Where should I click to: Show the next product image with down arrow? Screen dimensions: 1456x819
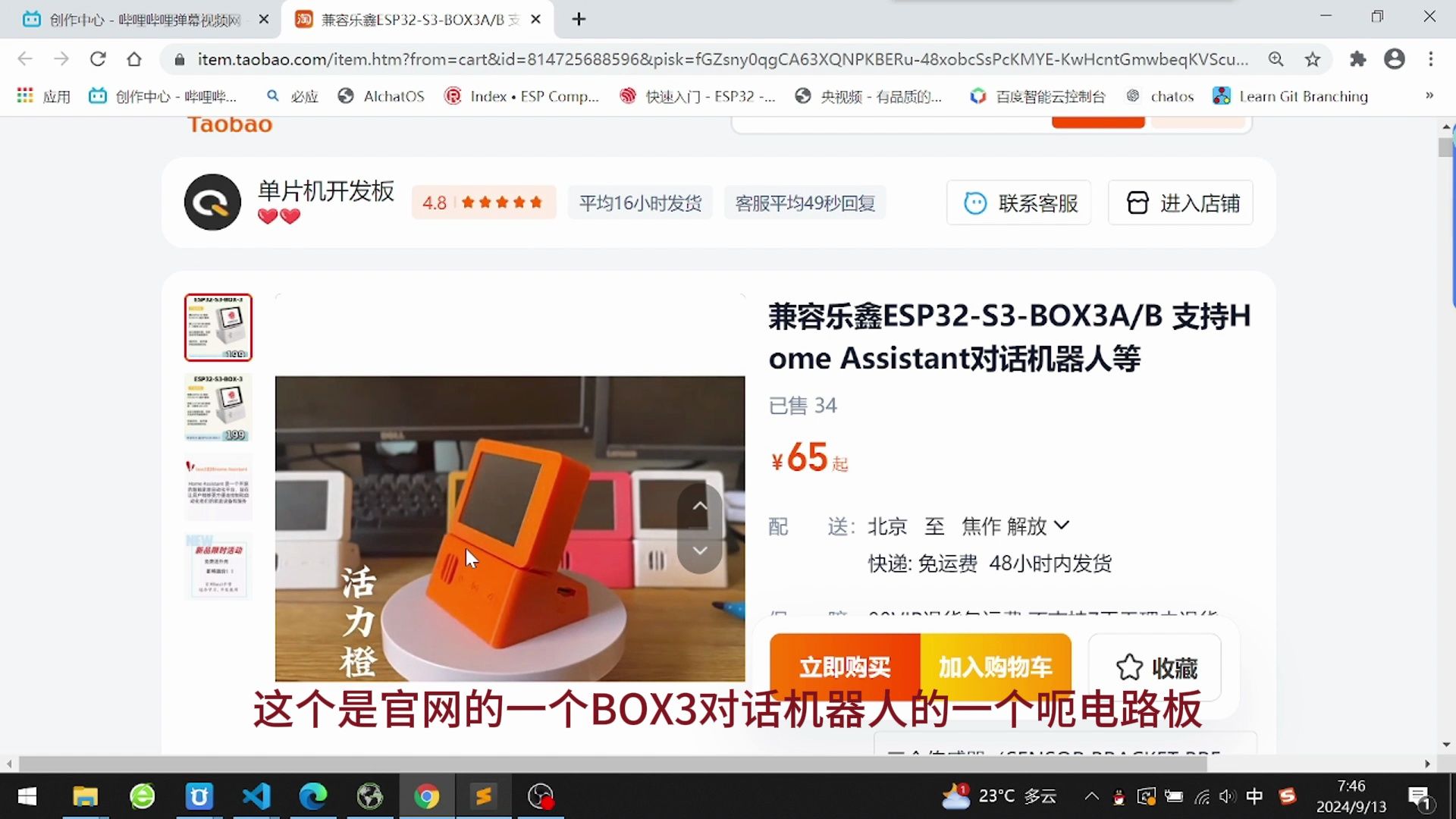tap(700, 550)
